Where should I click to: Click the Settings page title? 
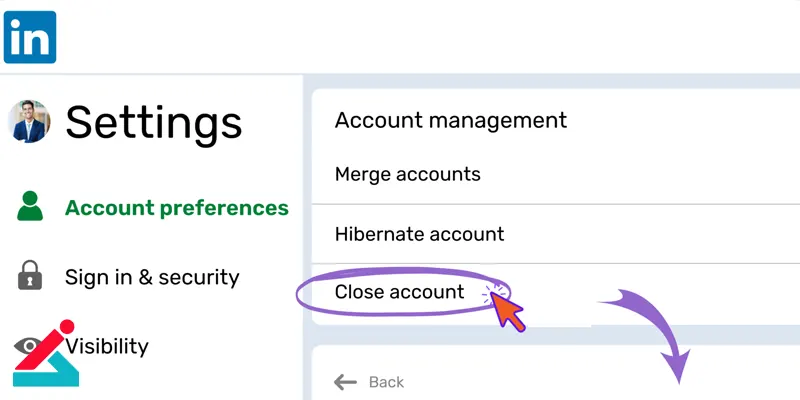click(154, 123)
